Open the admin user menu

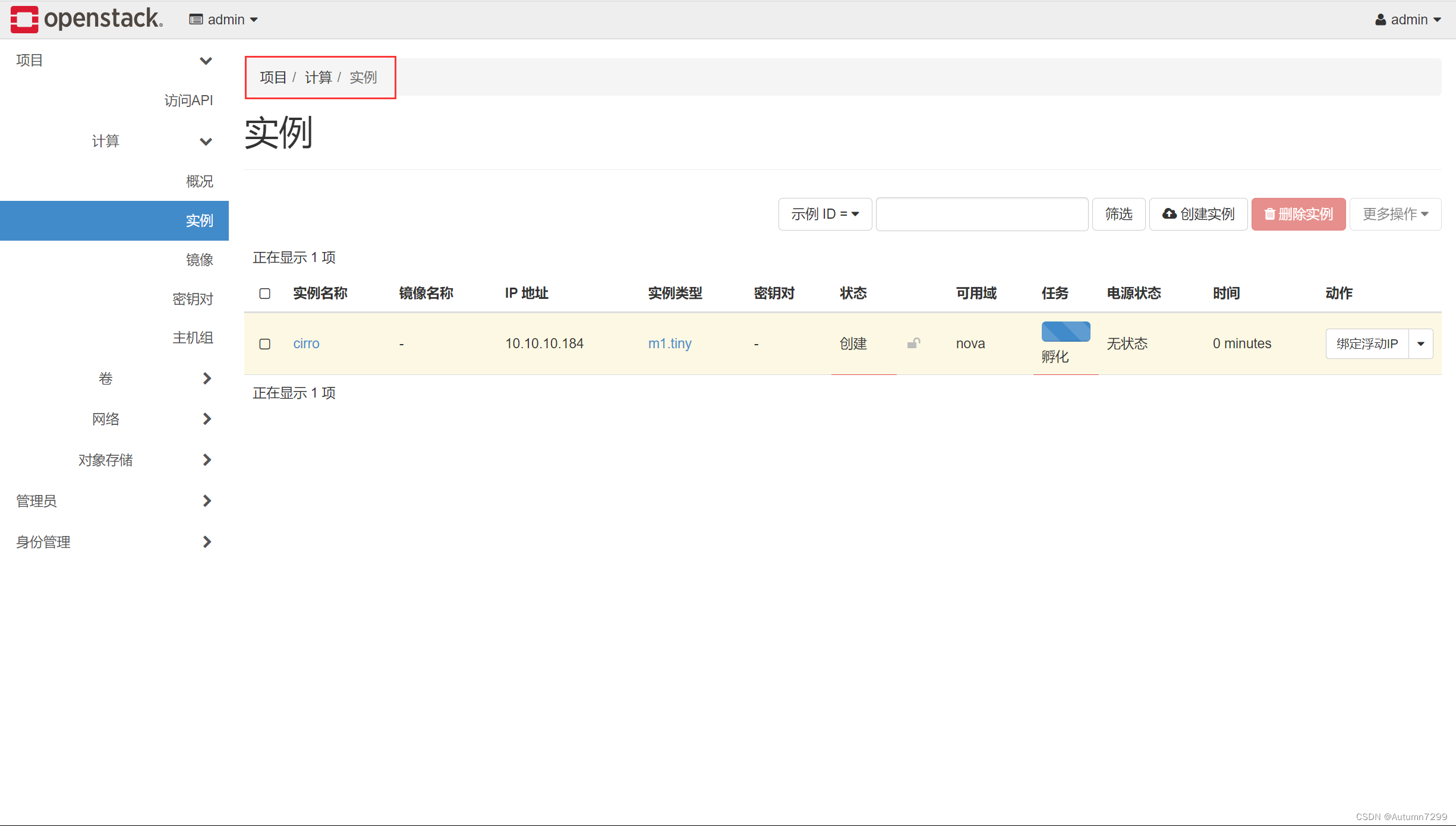click(1408, 20)
